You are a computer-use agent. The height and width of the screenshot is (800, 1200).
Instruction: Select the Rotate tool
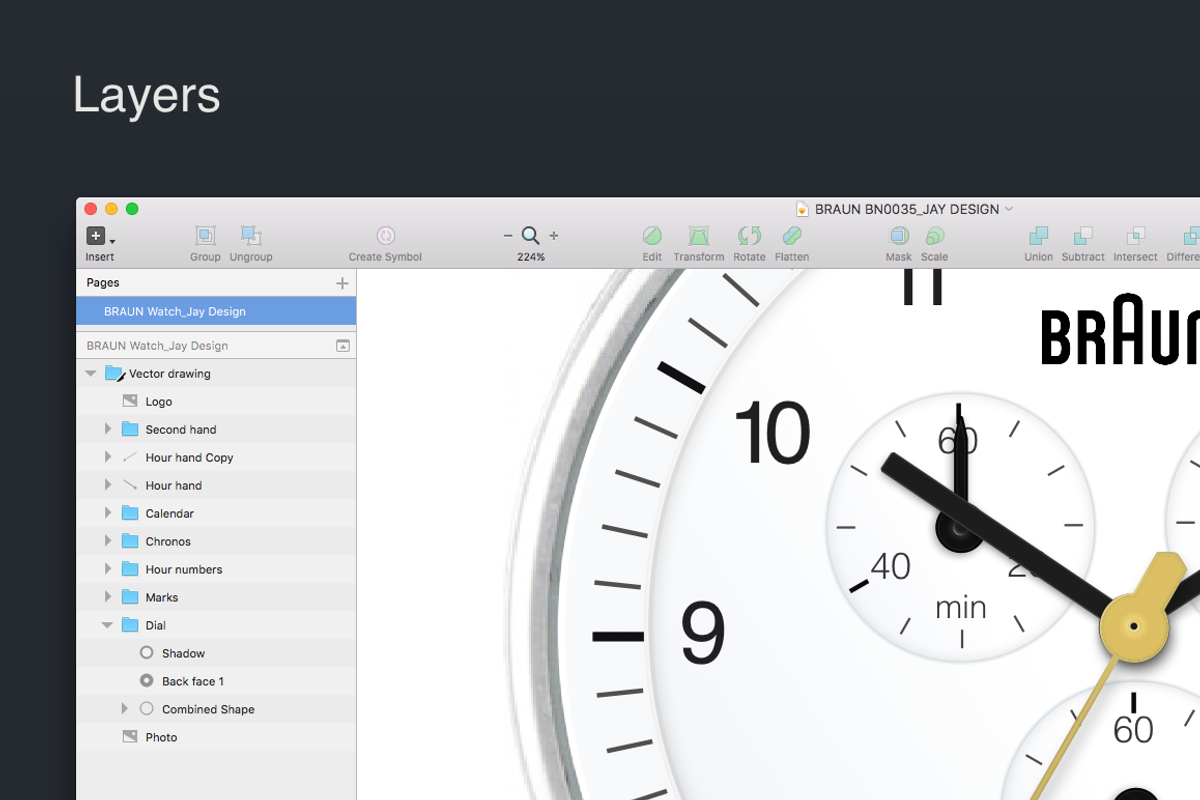[749, 236]
